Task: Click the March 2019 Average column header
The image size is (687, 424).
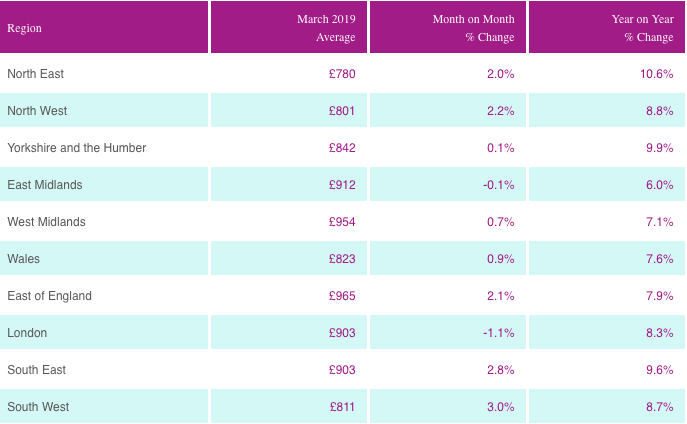Action: [x=326, y=28]
